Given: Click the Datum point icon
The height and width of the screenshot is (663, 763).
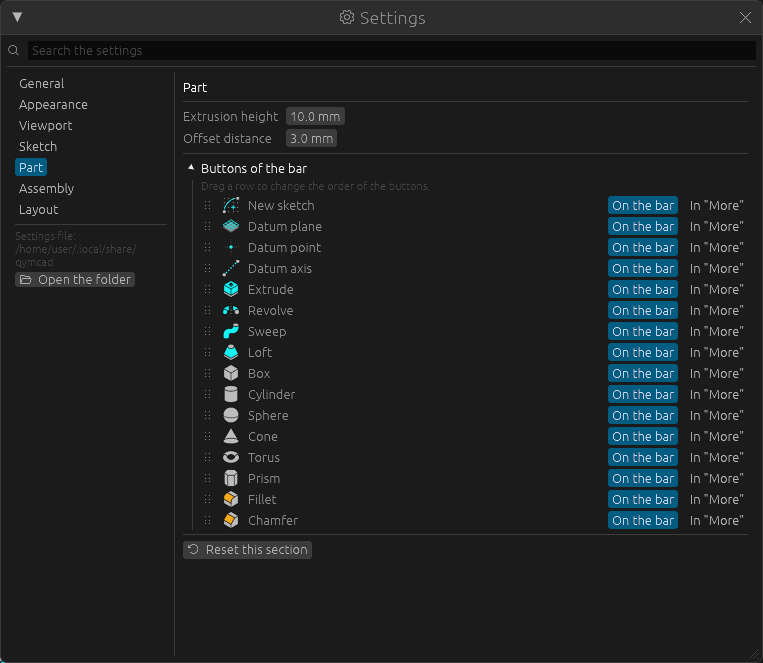Looking at the screenshot, I should (x=231, y=247).
